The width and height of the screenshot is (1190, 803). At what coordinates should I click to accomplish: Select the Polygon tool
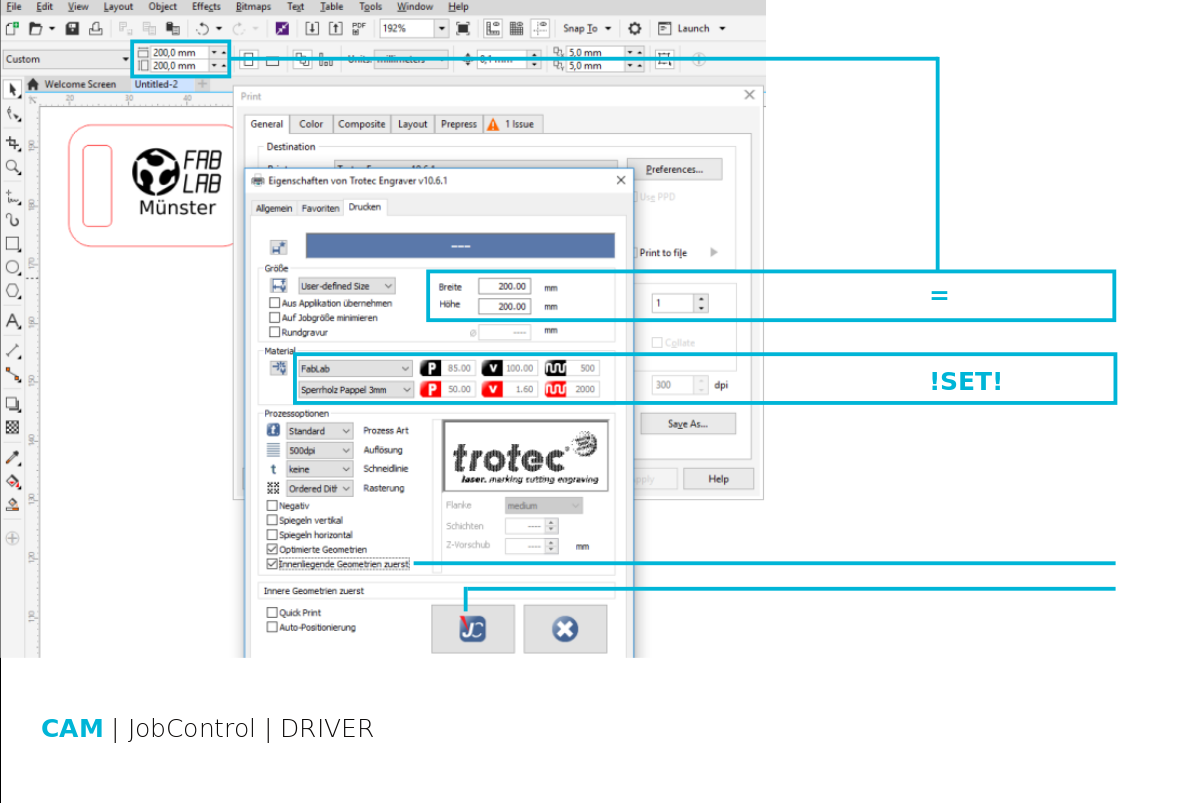[13, 291]
